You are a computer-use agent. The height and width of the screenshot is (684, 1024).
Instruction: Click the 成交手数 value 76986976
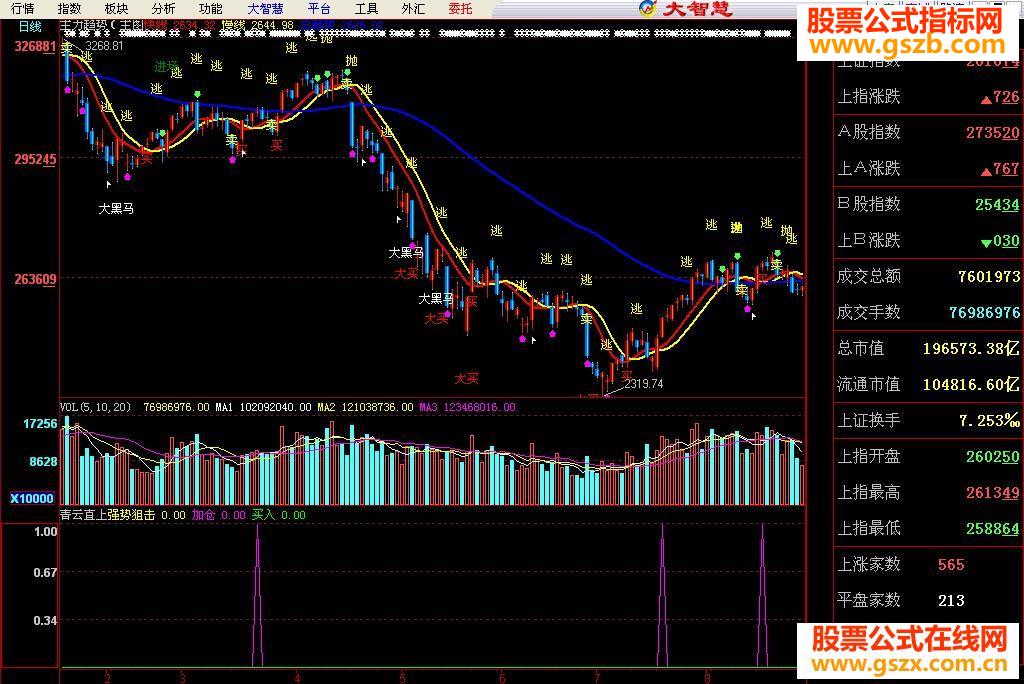(x=984, y=313)
